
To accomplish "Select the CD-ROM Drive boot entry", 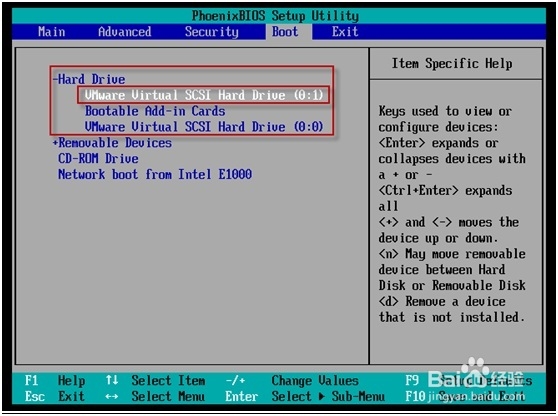I will tap(98, 158).
